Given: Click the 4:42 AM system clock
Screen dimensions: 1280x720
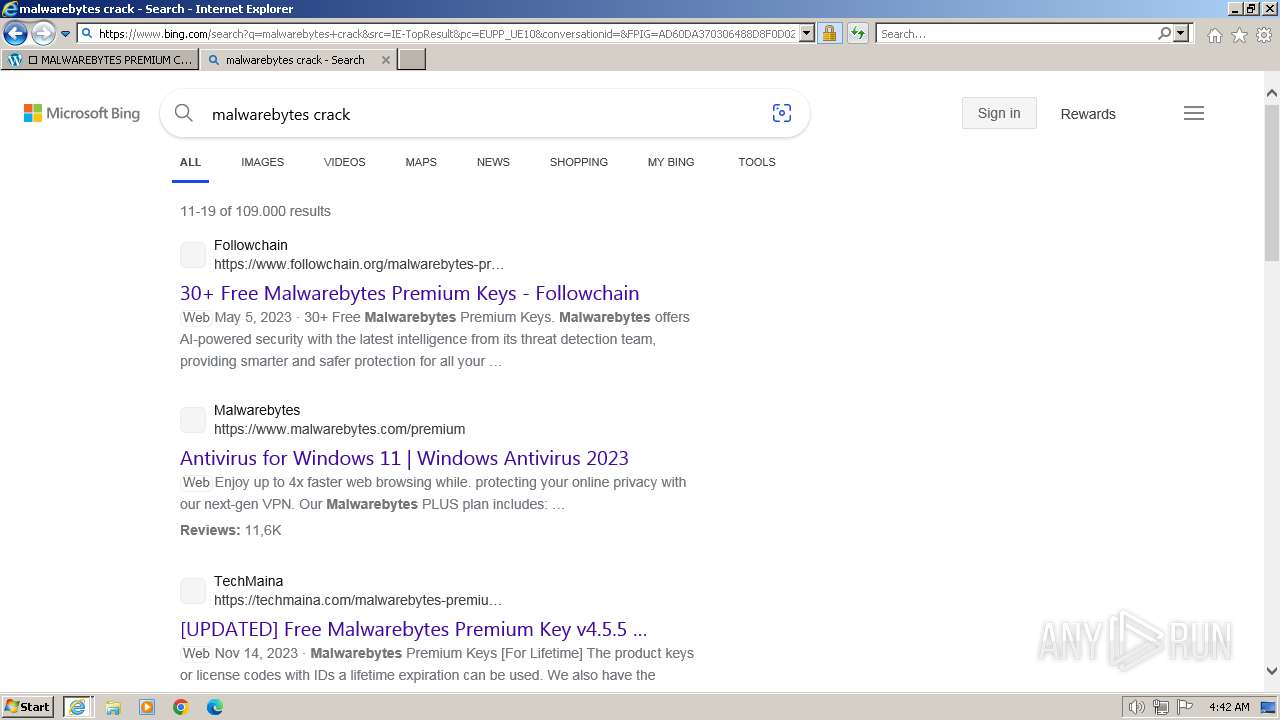Looking at the screenshot, I should [1229, 707].
